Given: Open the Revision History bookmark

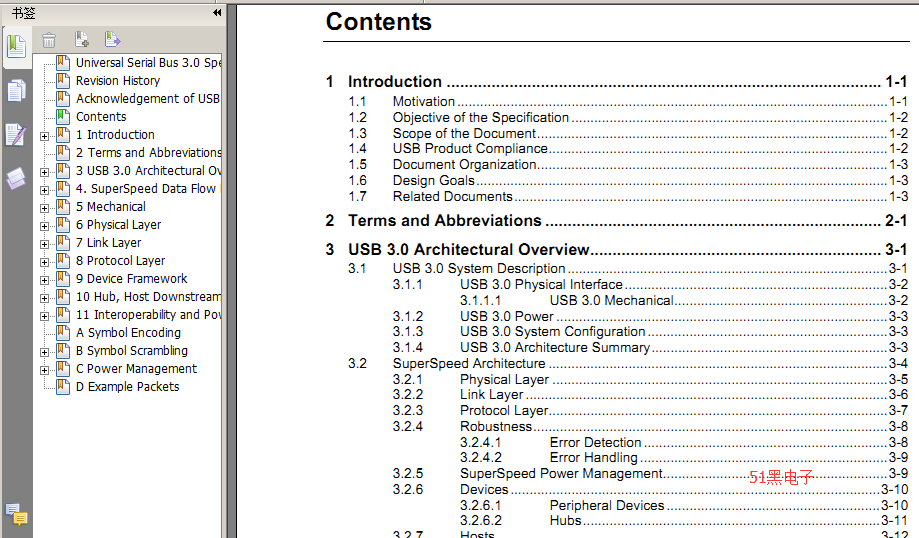Looking at the screenshot, I should pyautogui.click(x=118, y=81).
